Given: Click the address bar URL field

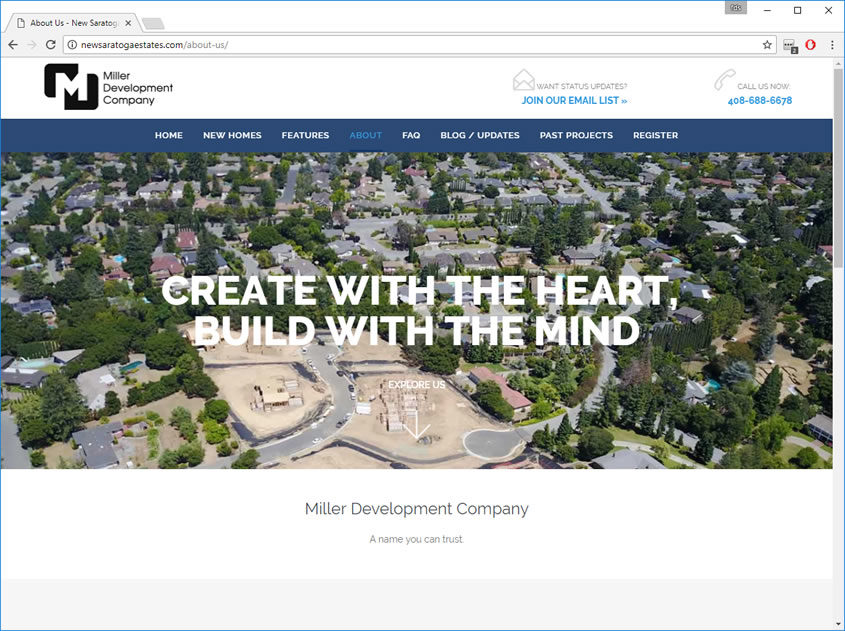Looking at the screenshot, I should [x=400, y=45].
